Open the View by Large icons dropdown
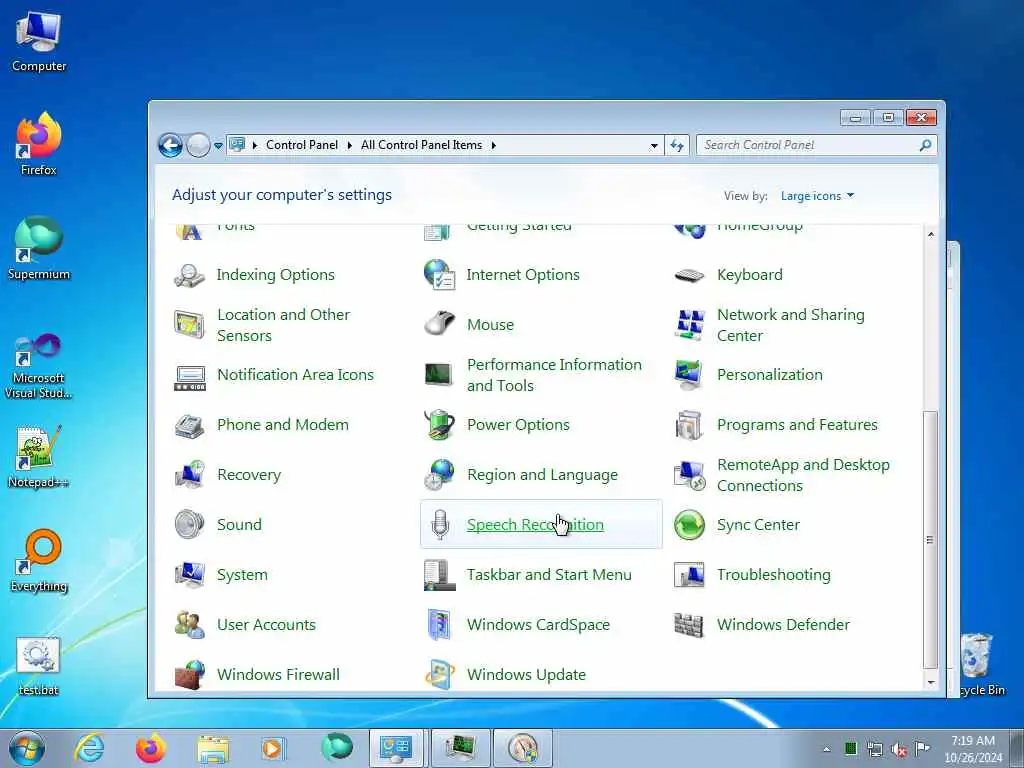1024x768 pixels. (x=817, y=196)
